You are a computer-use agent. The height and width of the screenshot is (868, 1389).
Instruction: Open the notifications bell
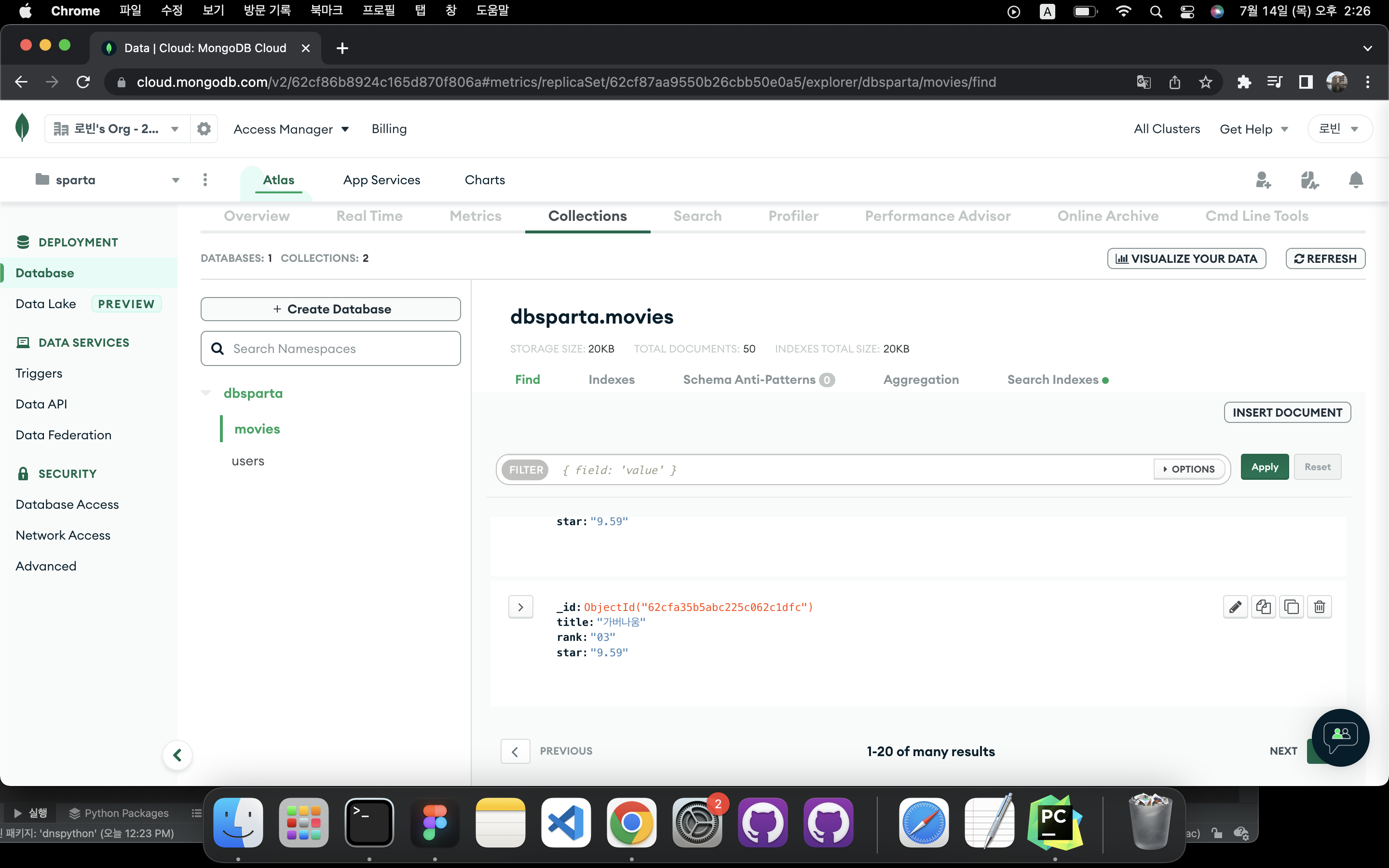tap(1356, 180)
